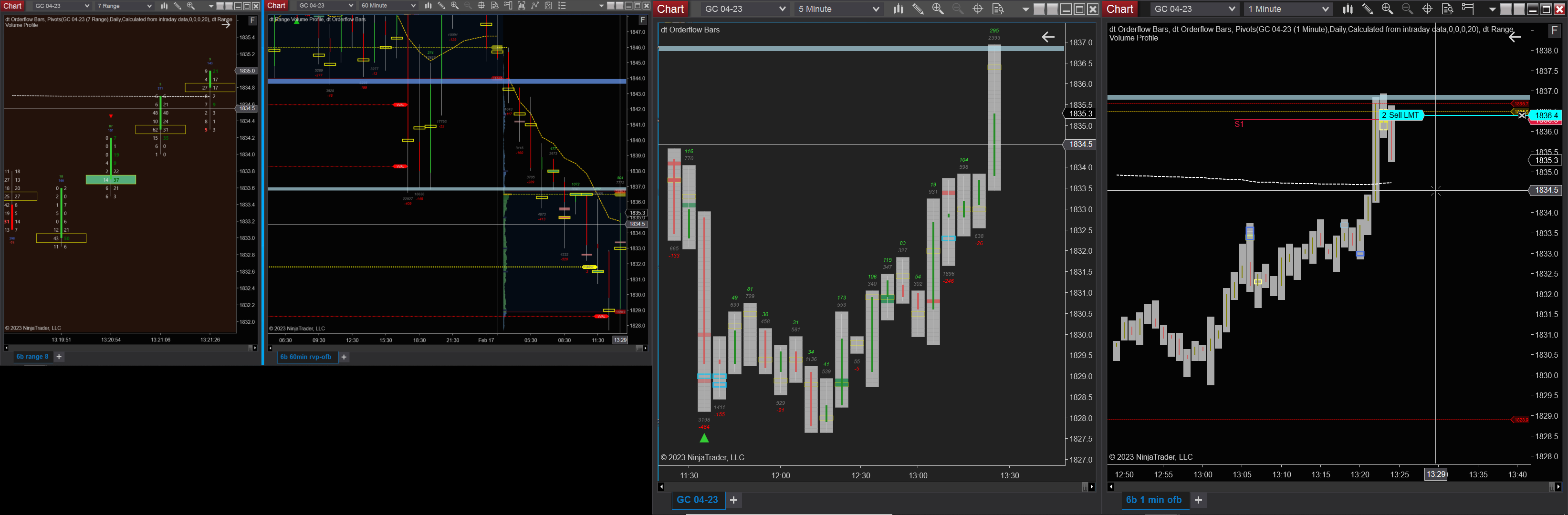The image size is (1568, 515).
Task: Toggle the F button on 7 Range chart
Action: coord(252,20)
